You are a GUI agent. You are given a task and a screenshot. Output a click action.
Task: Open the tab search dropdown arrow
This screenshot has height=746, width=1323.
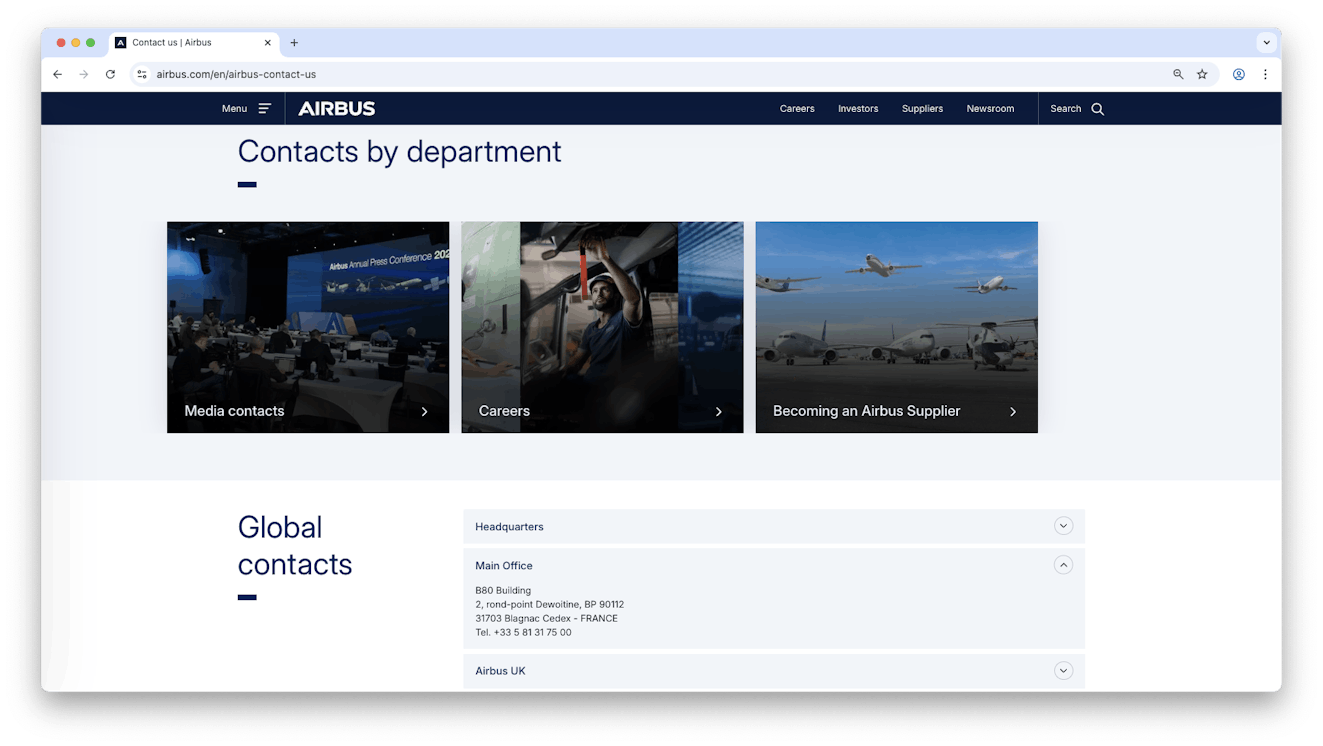pos(1266,43)
